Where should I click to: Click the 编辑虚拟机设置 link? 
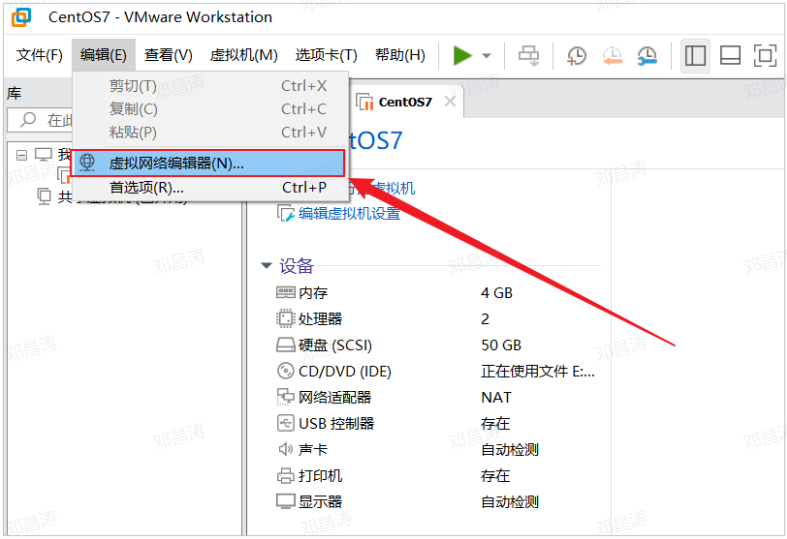pos(349,213)
